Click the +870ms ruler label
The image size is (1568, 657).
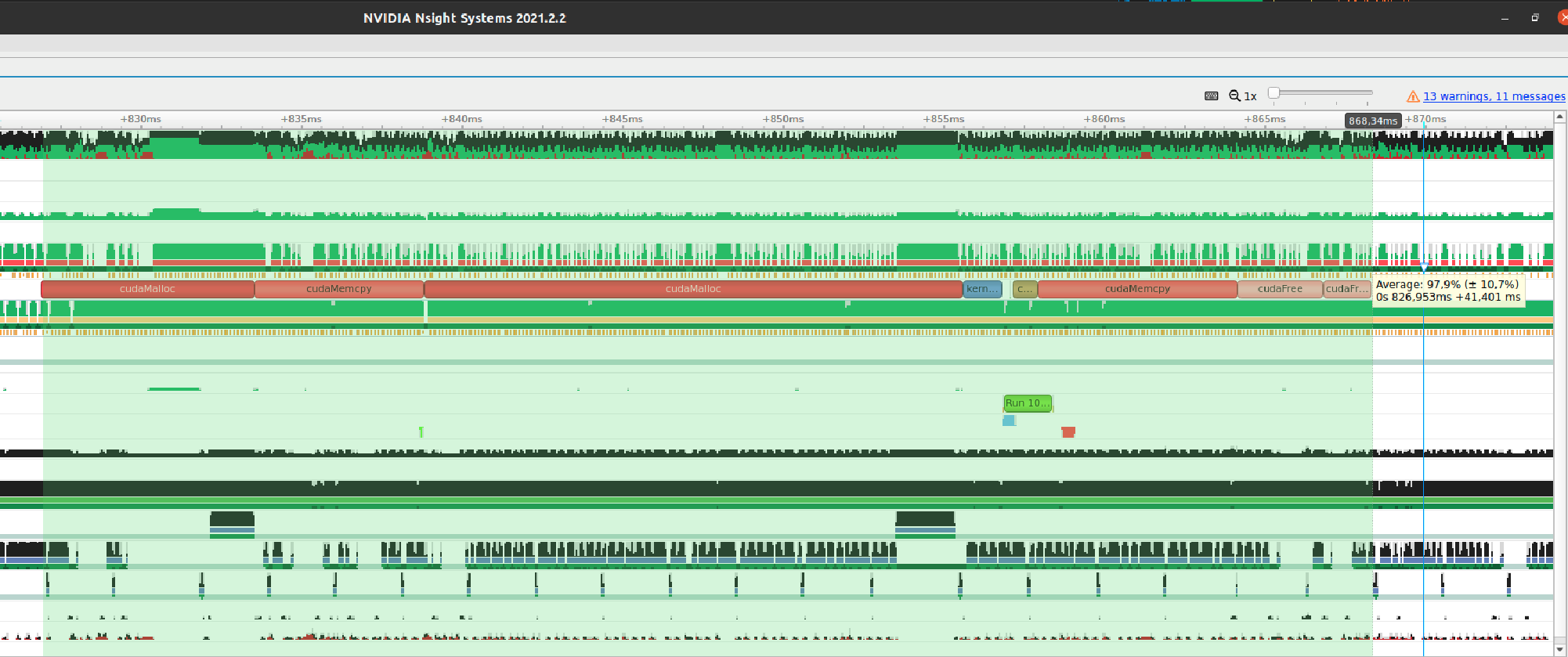pos(1425,119)
